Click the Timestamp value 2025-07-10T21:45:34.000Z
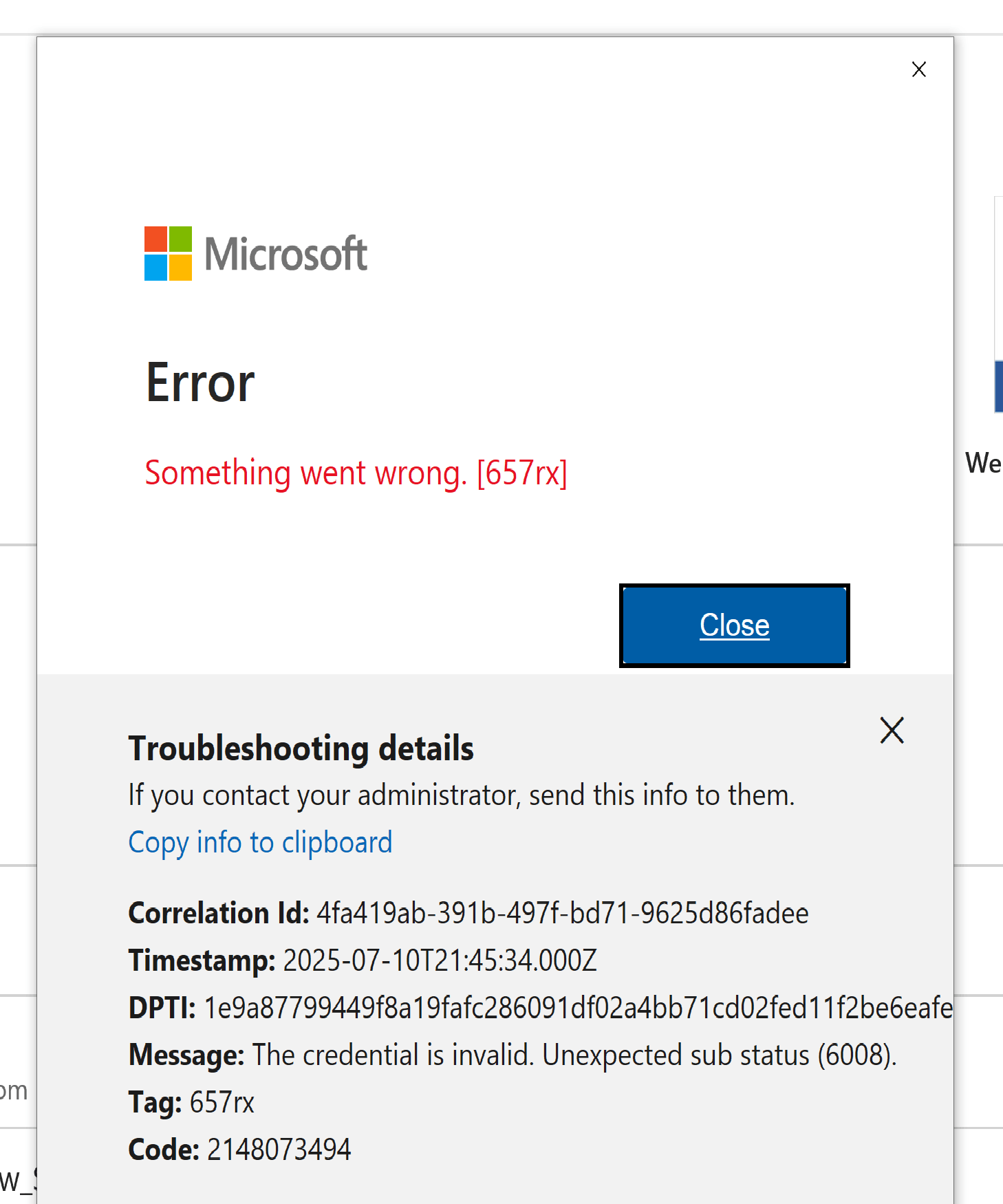Screen dimensions: 1003x1204 pos(440,960)
